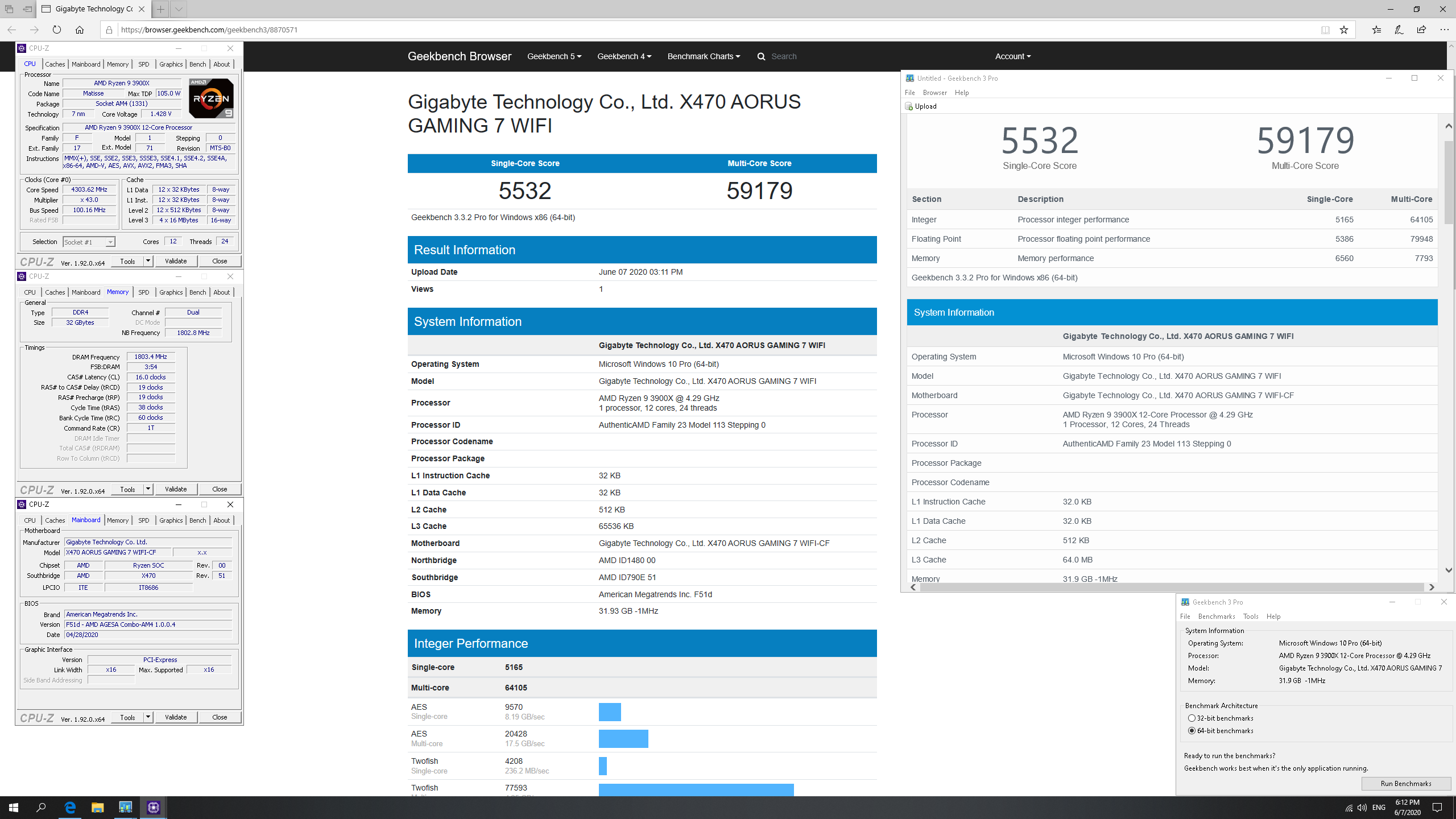Open Graphics tab in Mainboard CPU-Z window
This screenshot has height=819, width=1456.
pyautogui.click(x=171, y=520)
